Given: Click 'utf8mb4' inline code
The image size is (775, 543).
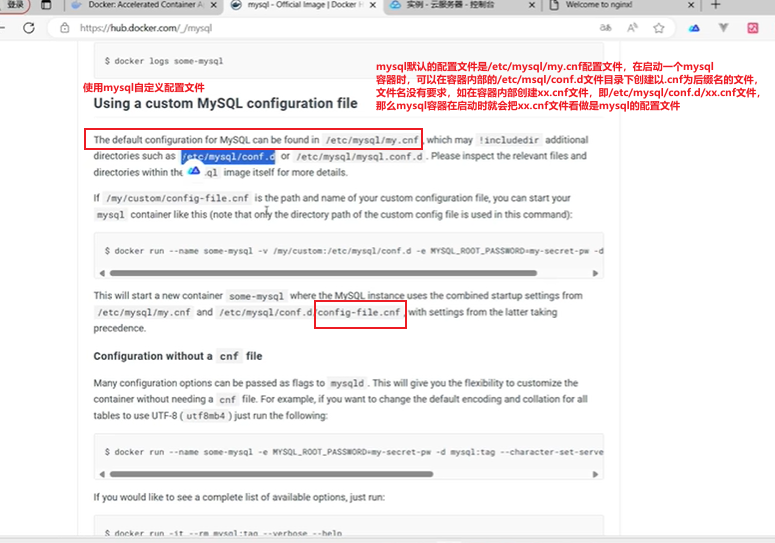Looking at the screenshot, I should click(x=206, y=416).
